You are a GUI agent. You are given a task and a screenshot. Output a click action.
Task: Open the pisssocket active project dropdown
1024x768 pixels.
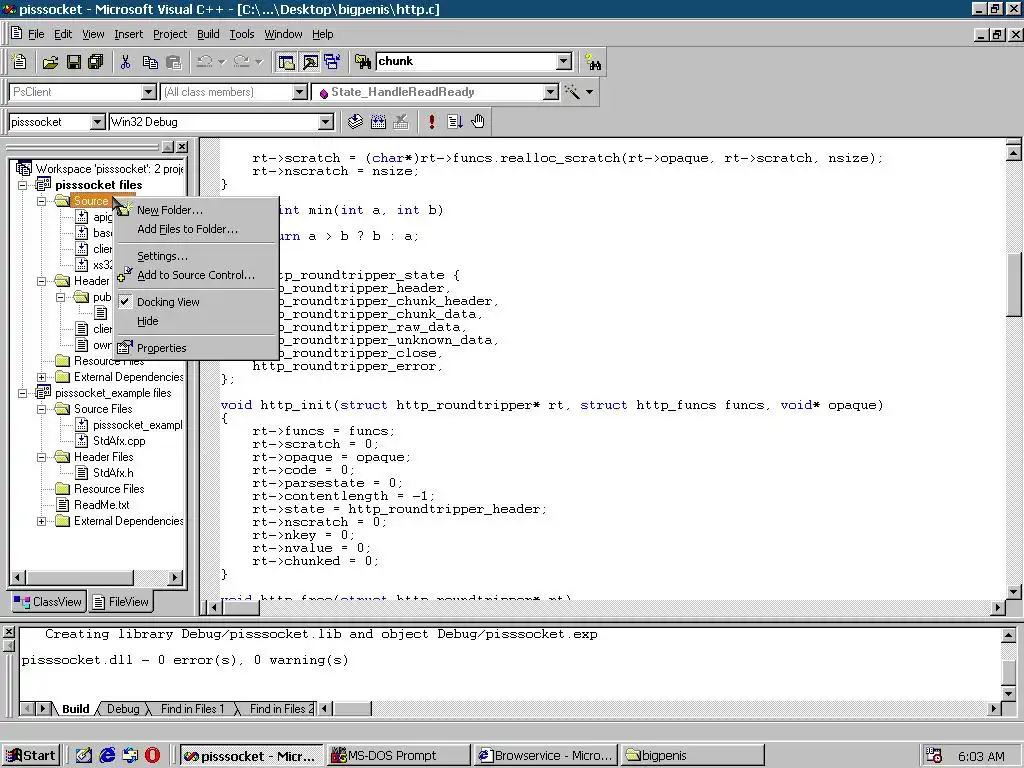(x=97, y=122)
